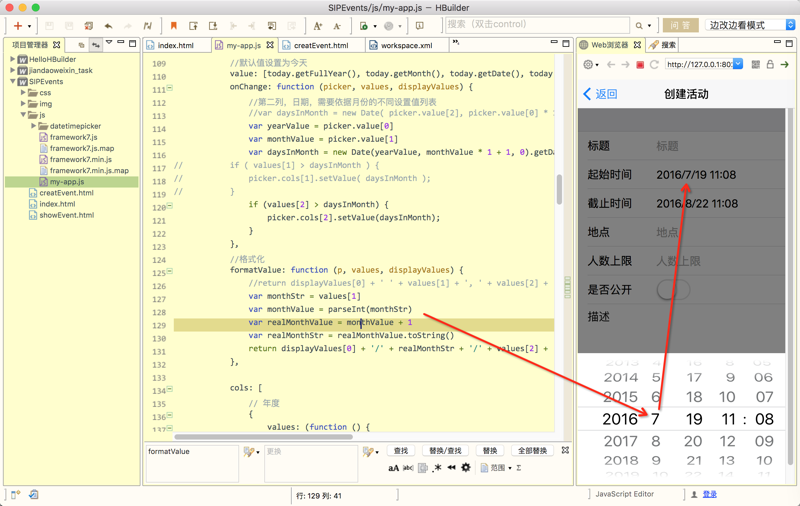Click the orange bookmark toolbar icon
Viewport: 800px width, 506px height.
click(173, 26)
